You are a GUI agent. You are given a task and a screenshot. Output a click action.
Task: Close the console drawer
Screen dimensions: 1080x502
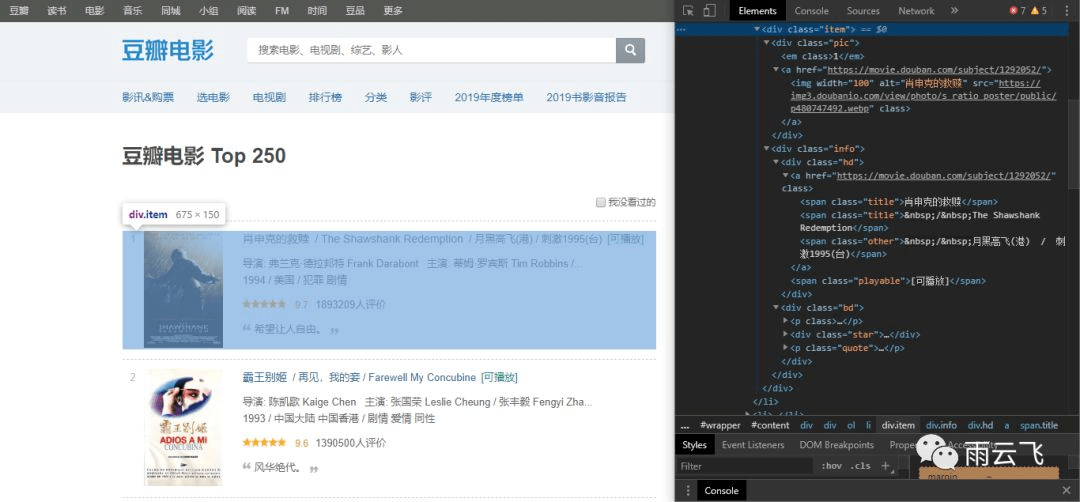point(1066,490)
